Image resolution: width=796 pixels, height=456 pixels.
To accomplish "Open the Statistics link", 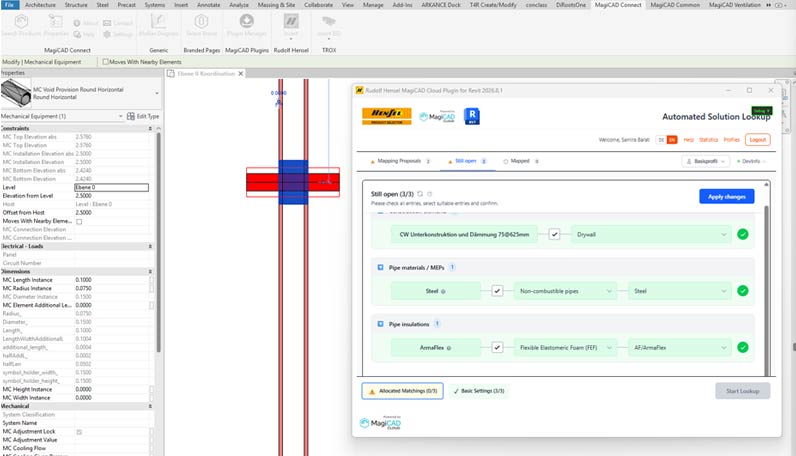I will [708, 140].
